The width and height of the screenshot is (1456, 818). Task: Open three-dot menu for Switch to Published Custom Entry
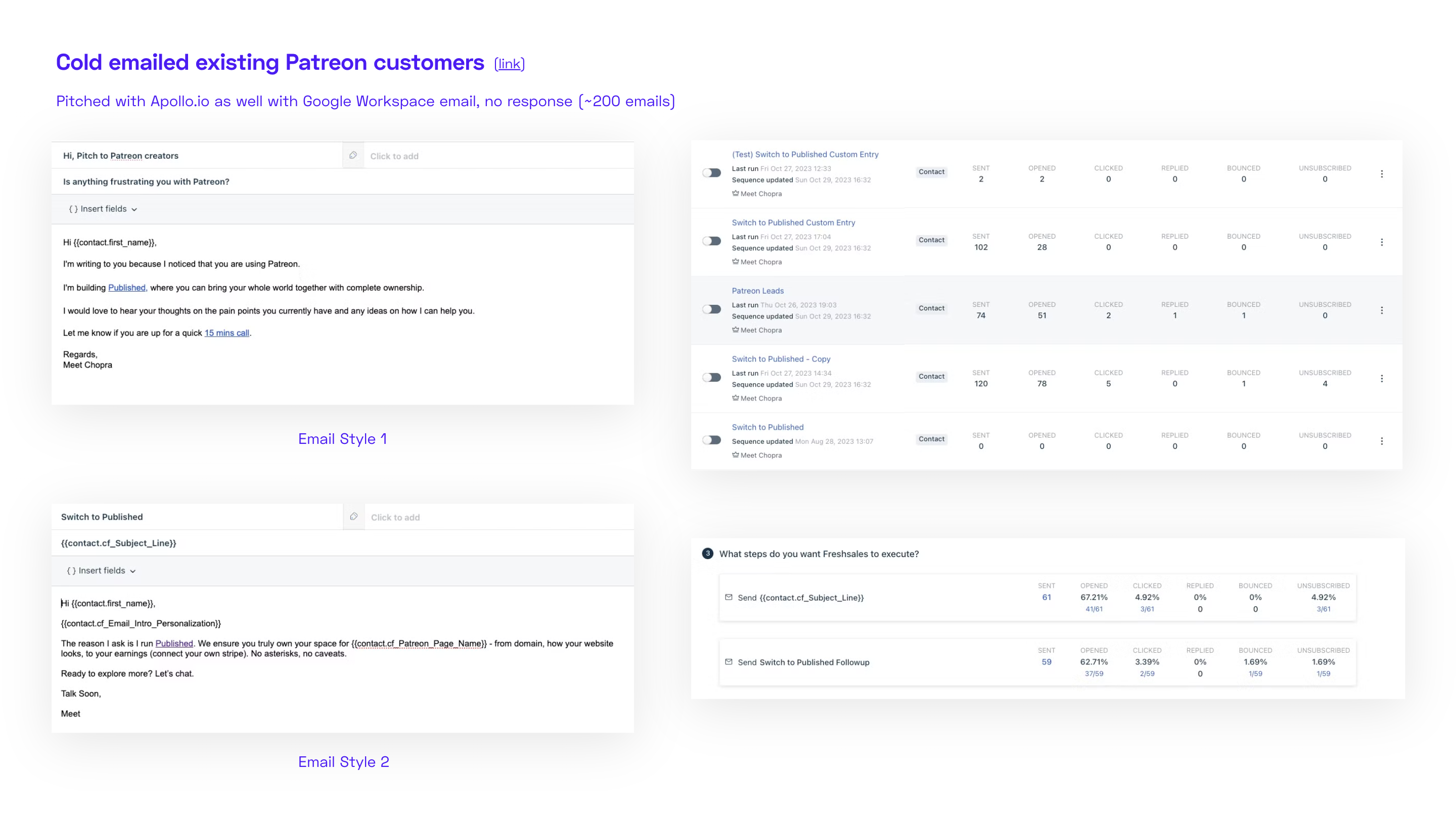(1381, 242)
